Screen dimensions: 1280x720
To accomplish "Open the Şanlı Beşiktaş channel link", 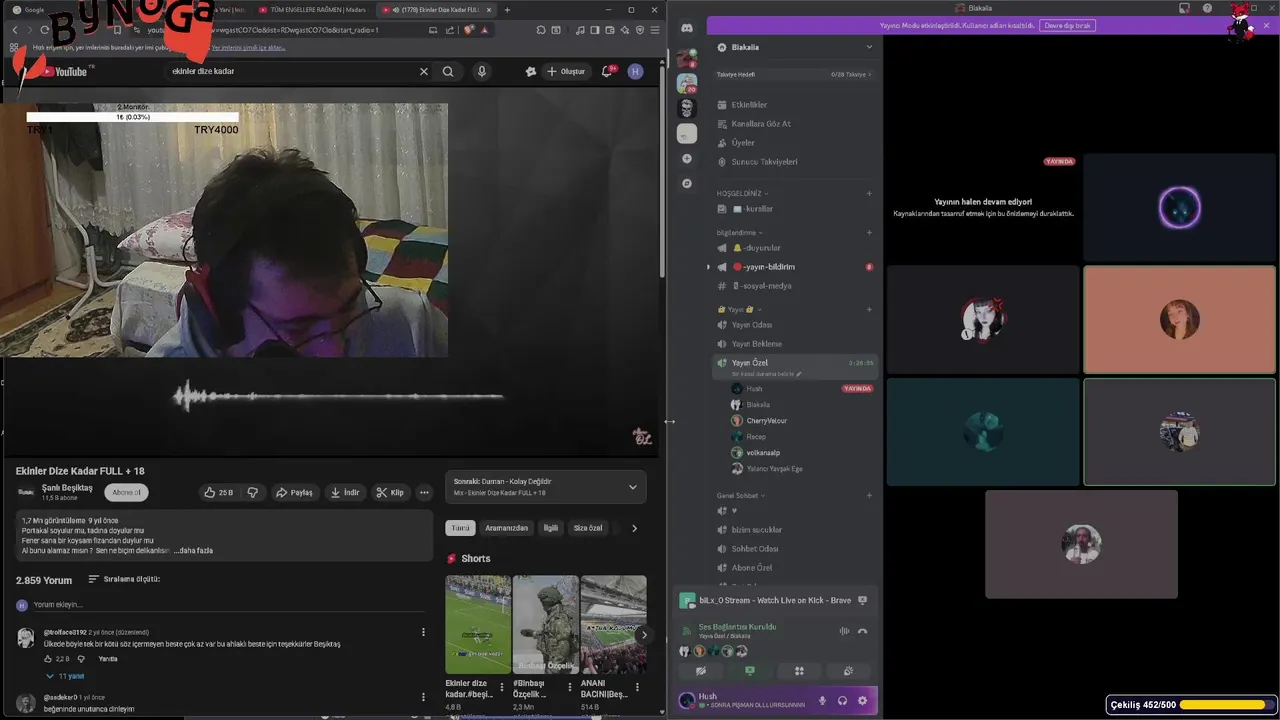I will click(x=67, y=488).
